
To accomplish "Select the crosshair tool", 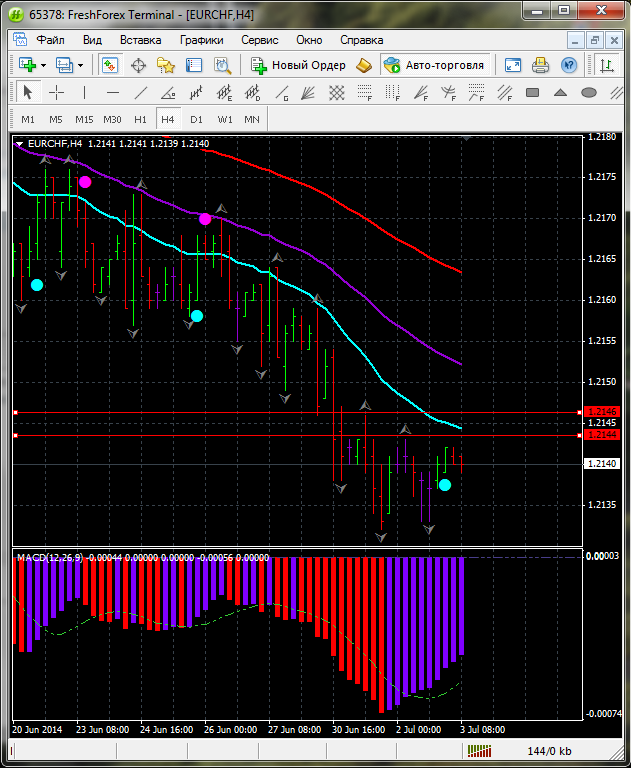I will pyautogui.click(x=57, y=93).
